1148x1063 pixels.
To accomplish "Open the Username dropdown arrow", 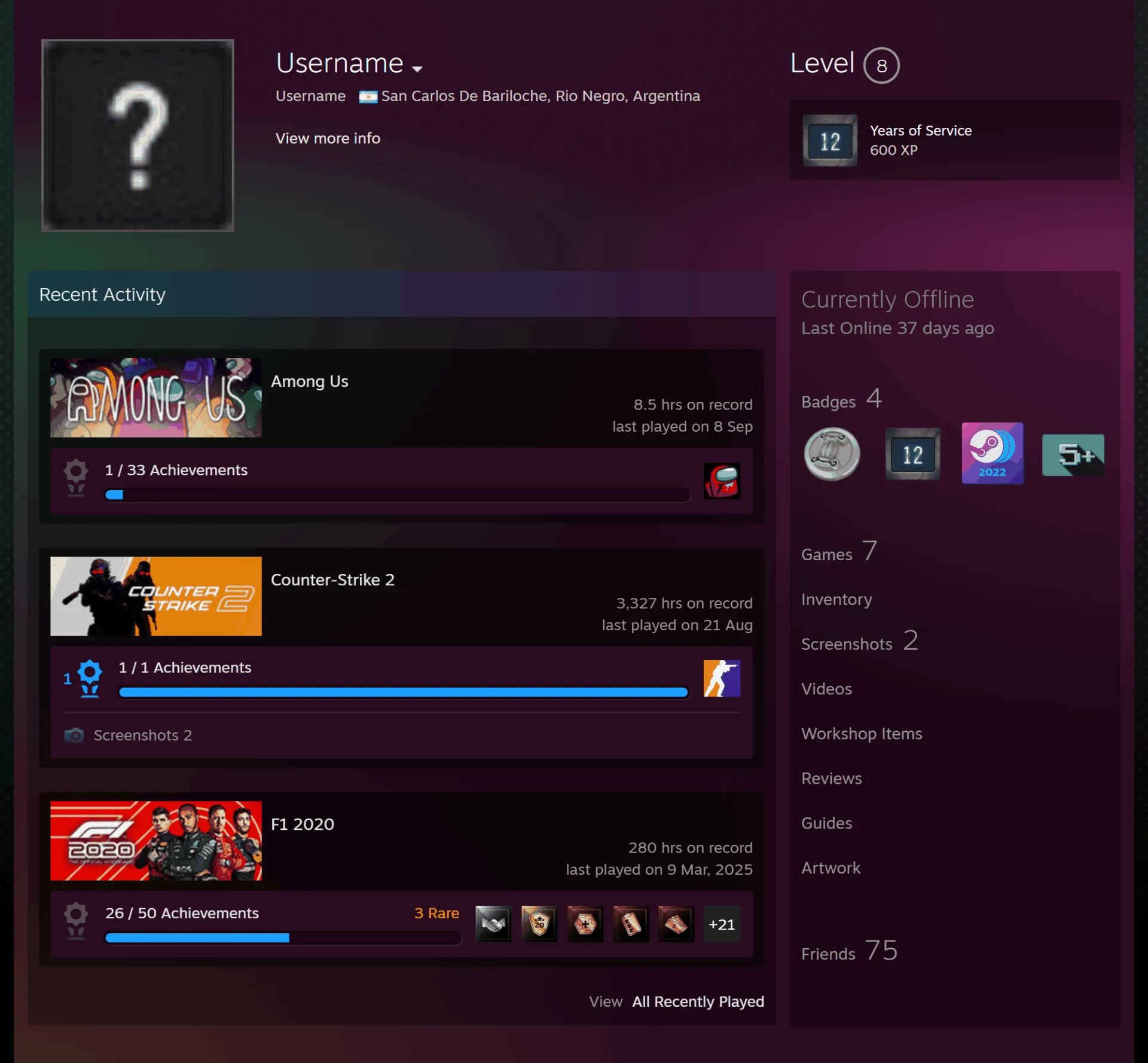I will pyautogui.click(x=417, y=69).
